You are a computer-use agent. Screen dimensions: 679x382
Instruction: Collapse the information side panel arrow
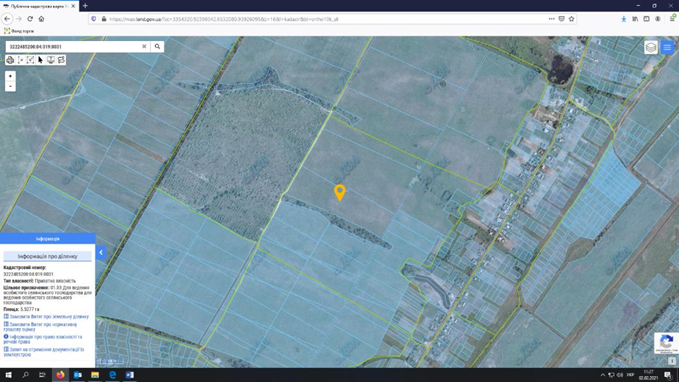click(x=101, y=253)
